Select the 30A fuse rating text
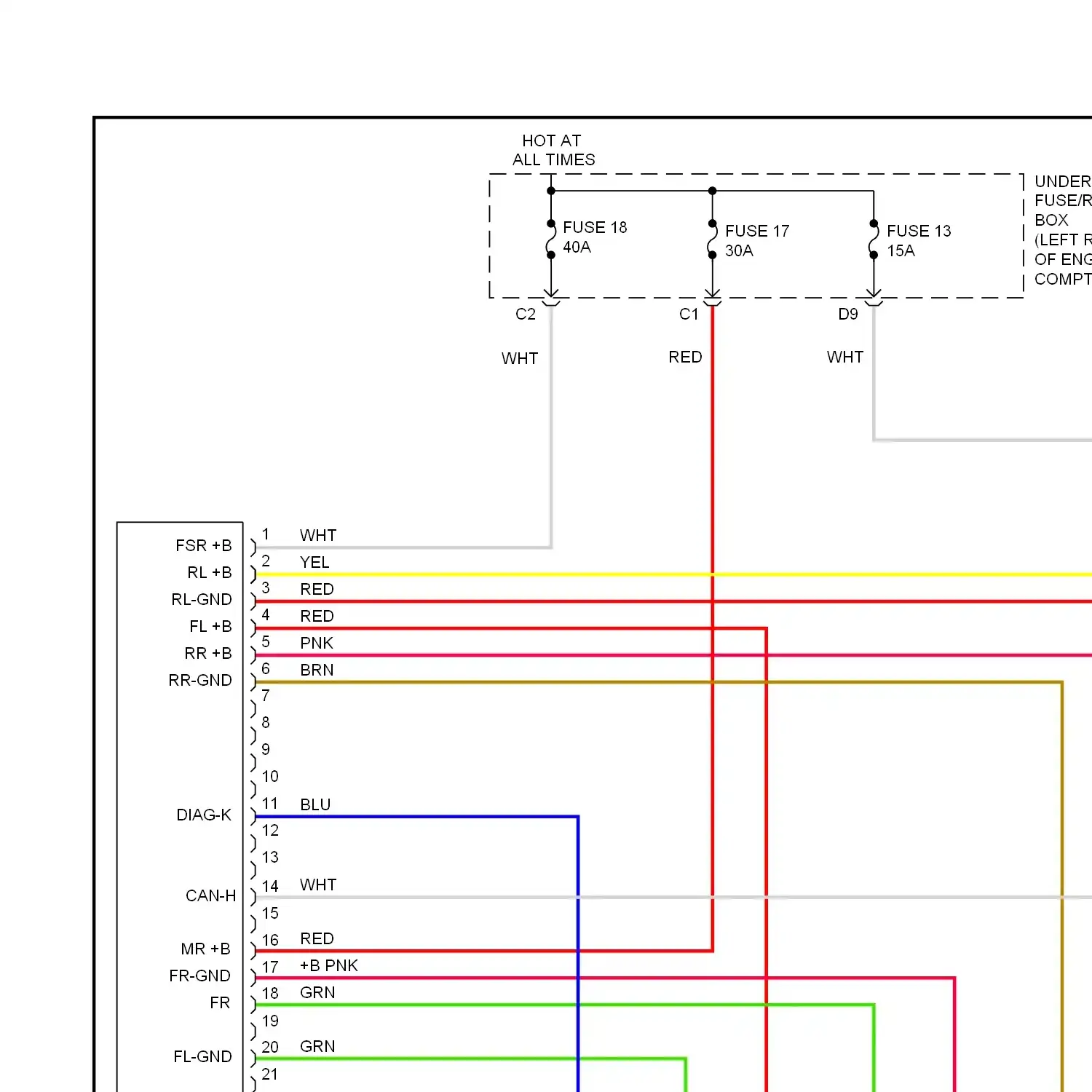The height and width of the screenshot is (1092, 1092). click(739, 250)
